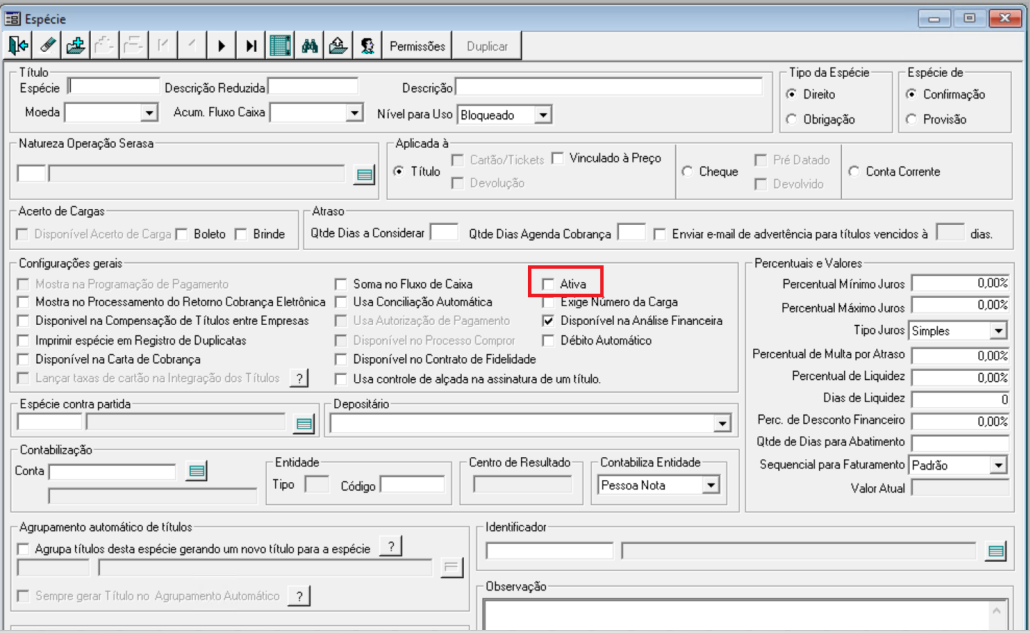Check Vinculado à Preço
This screenshot has width=1030, height=633.
click(x=558, y=158)
